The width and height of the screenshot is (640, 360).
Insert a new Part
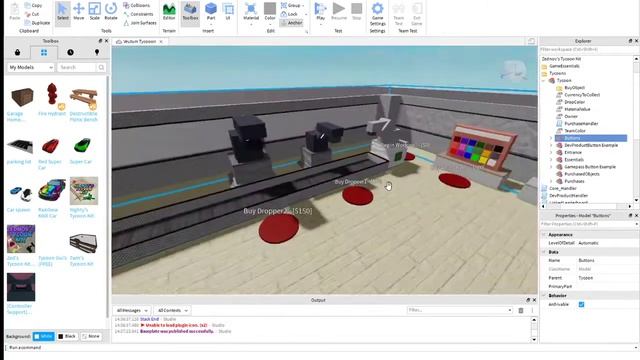[x=211, y=11]
